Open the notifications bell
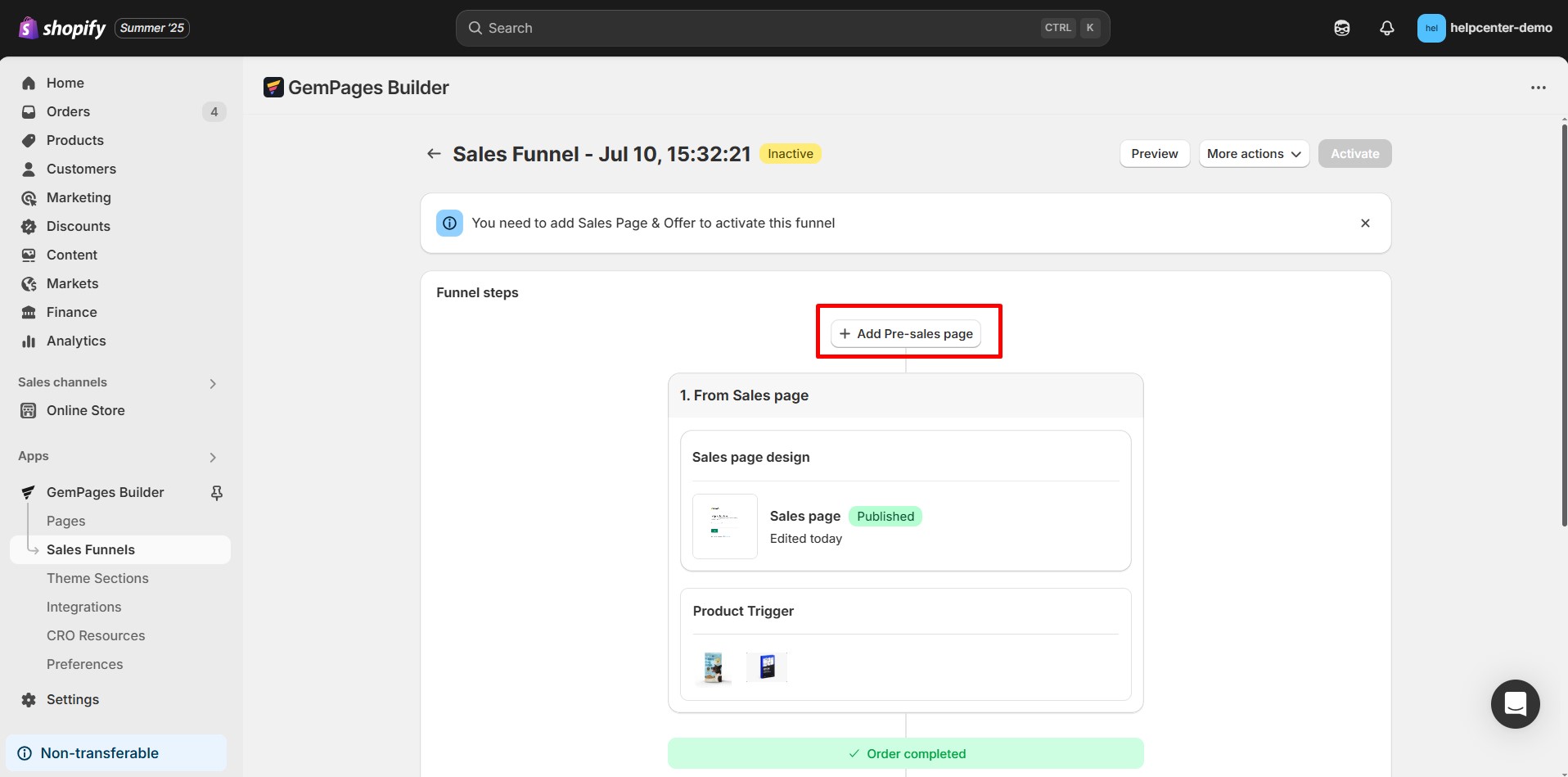Viewport: 1568px width, 777px height. [1386, 27]
